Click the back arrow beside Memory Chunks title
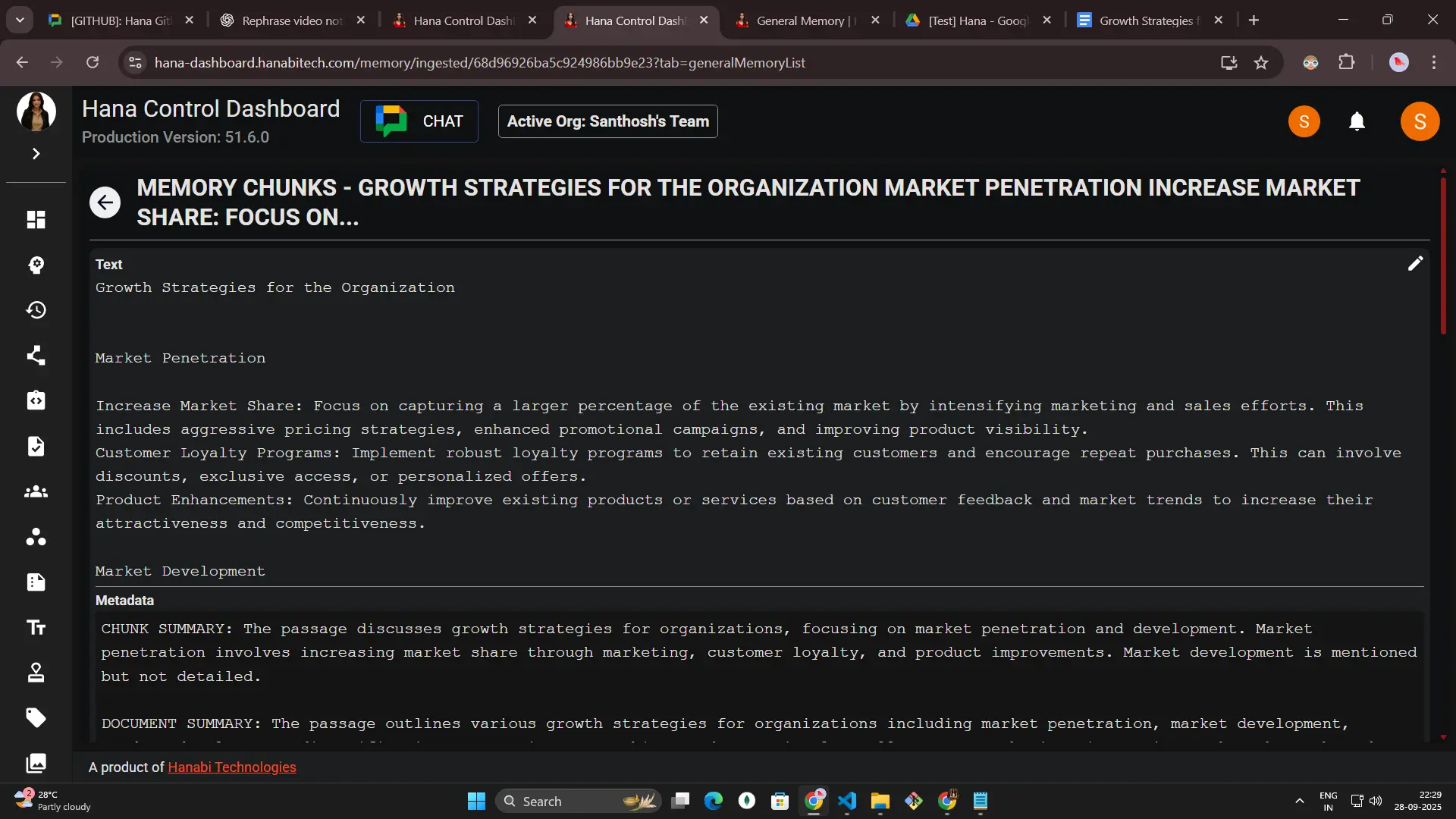 pos(105,202)
